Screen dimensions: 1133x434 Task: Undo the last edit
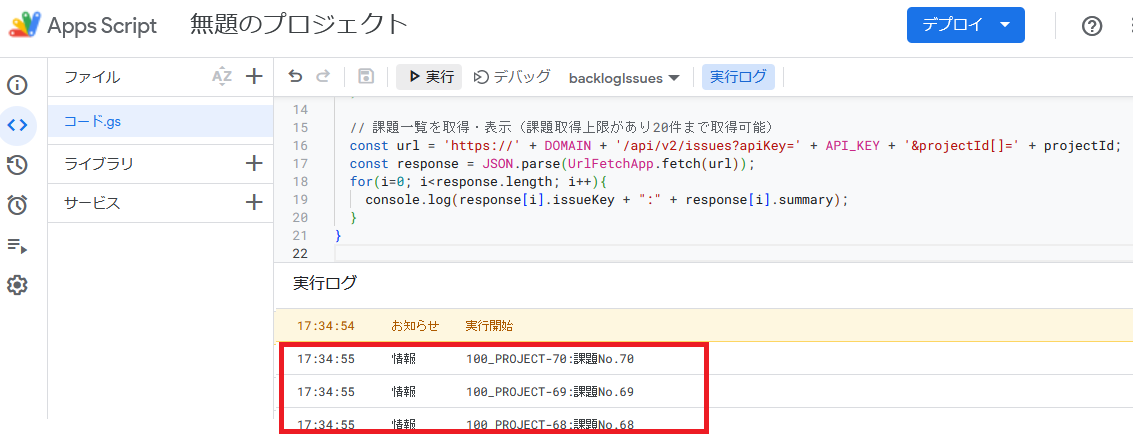295,77
